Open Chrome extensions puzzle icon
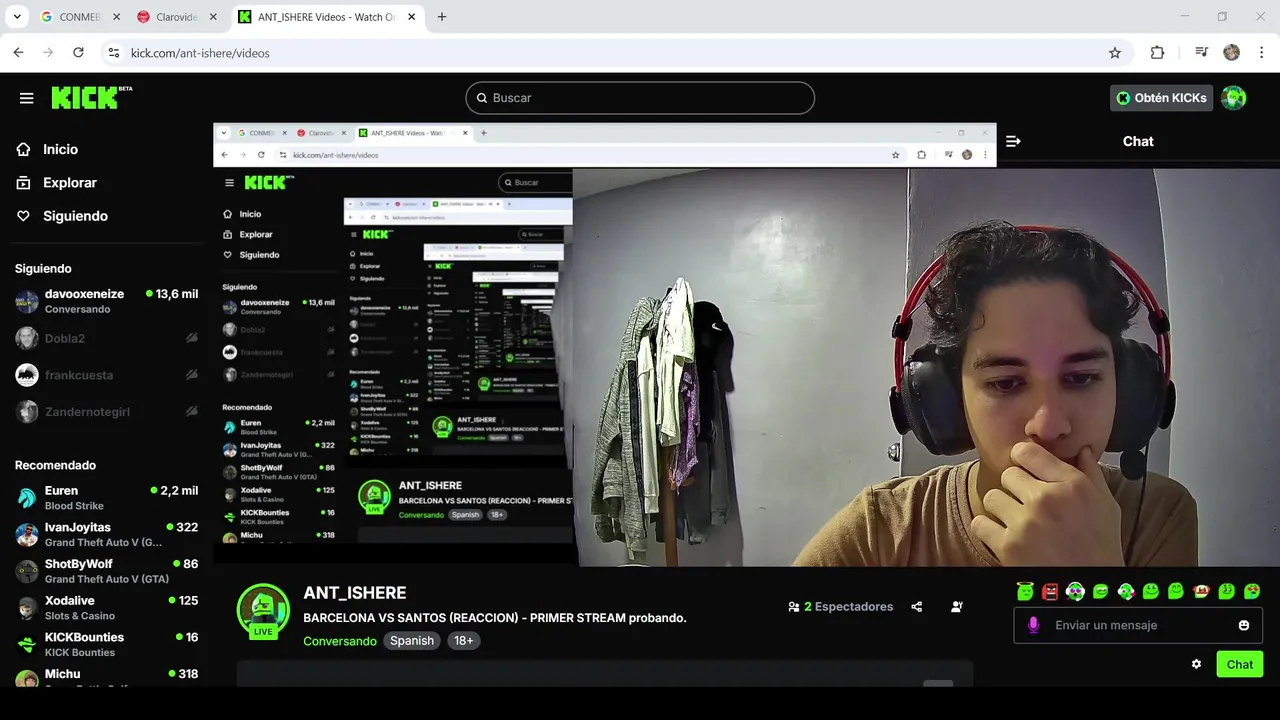Image resolution: width=1280 pixels, height=720 pixels. pos(1157,53)
